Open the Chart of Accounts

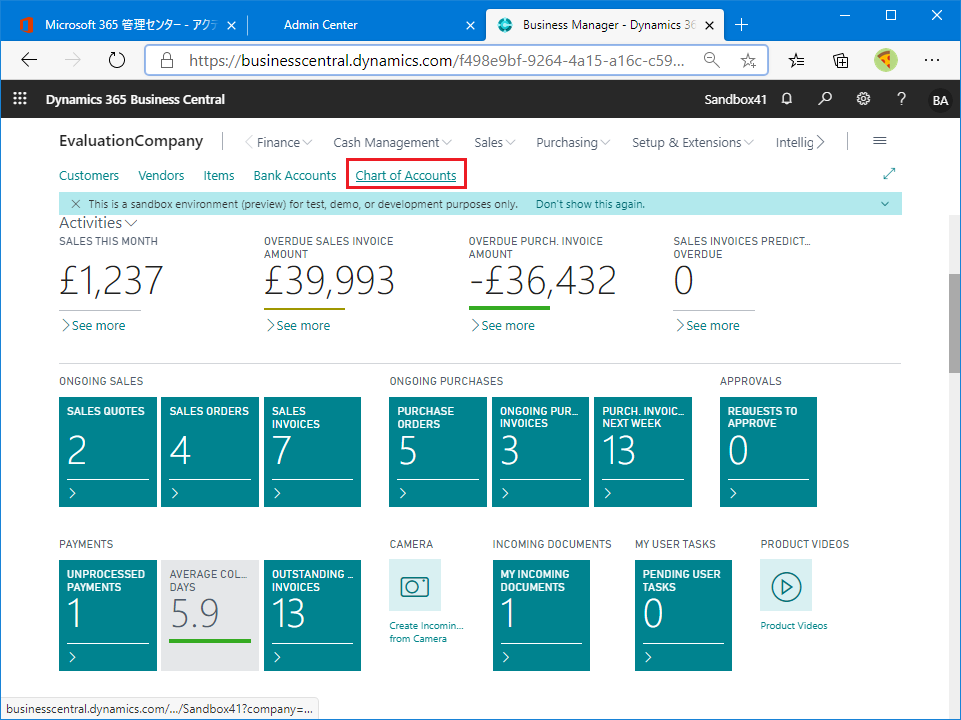[x=406, y=175]
